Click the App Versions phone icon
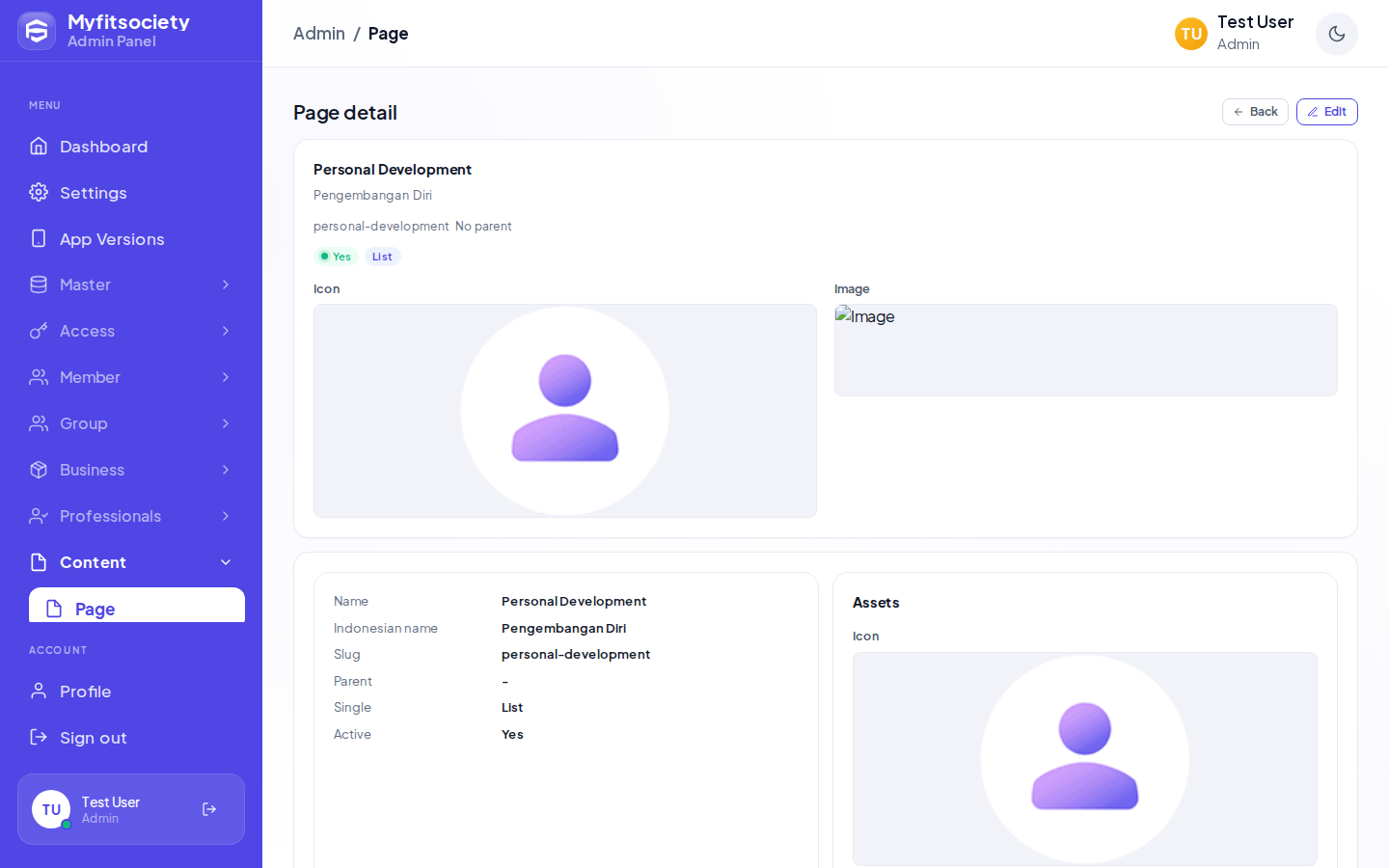 pyautogui.click(x=39, y=238)
